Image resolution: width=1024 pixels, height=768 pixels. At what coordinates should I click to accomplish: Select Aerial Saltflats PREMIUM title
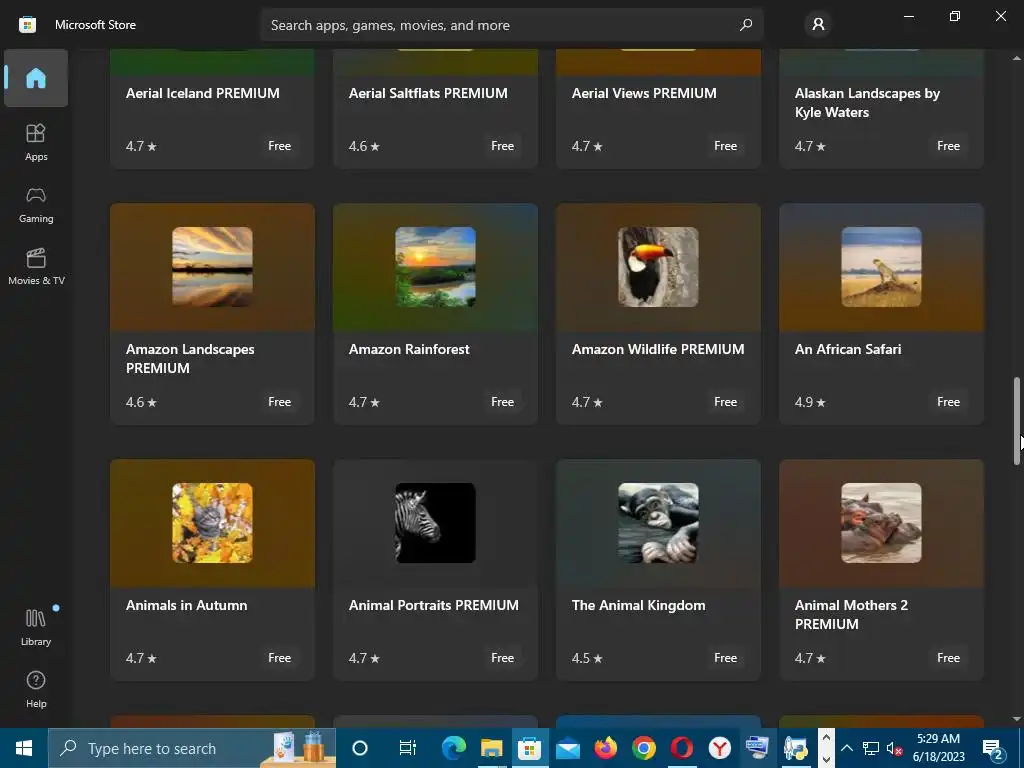tap(428, 93)
